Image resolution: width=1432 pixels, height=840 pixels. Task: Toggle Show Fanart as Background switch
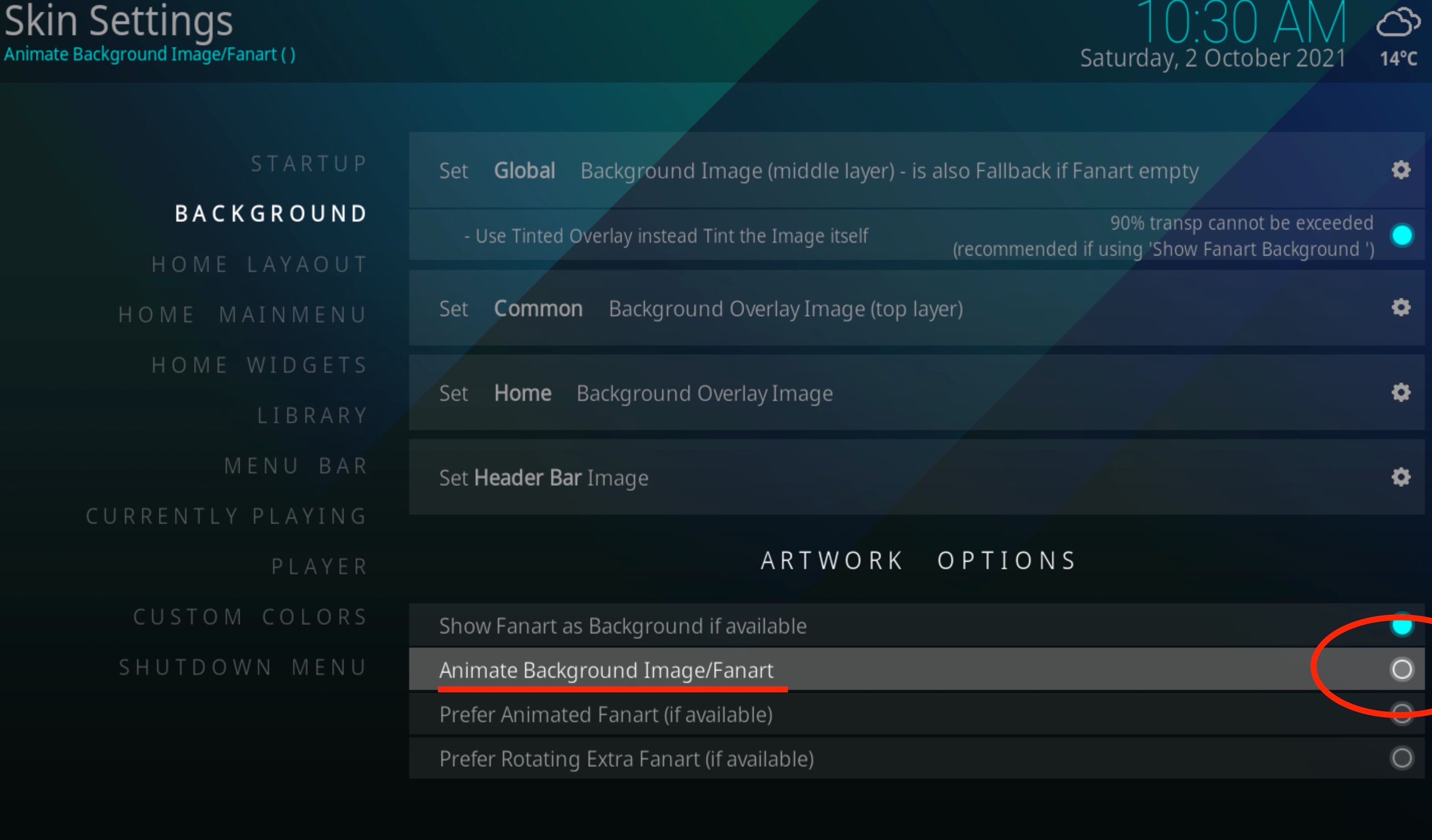point(1402,625)
